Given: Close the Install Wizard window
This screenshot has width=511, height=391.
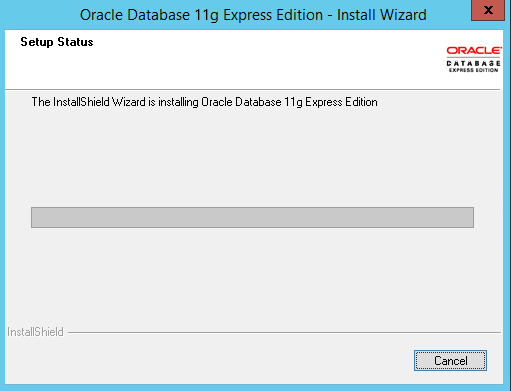Looking at the screenshot, I should (x=488, y=10).
